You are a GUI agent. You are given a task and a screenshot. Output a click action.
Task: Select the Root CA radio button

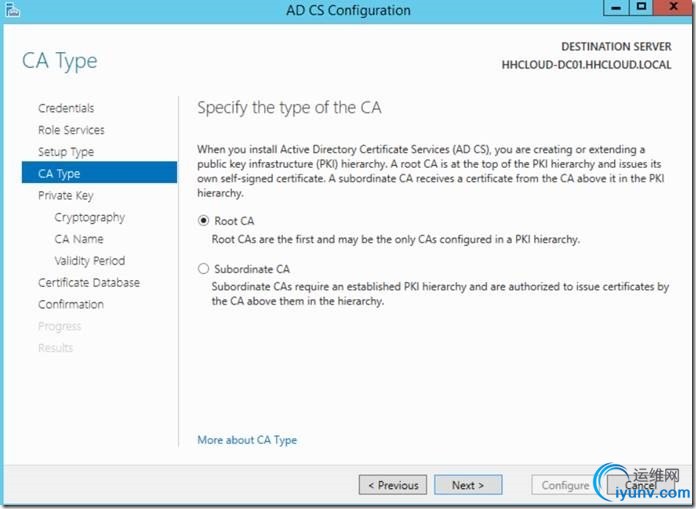204,220
